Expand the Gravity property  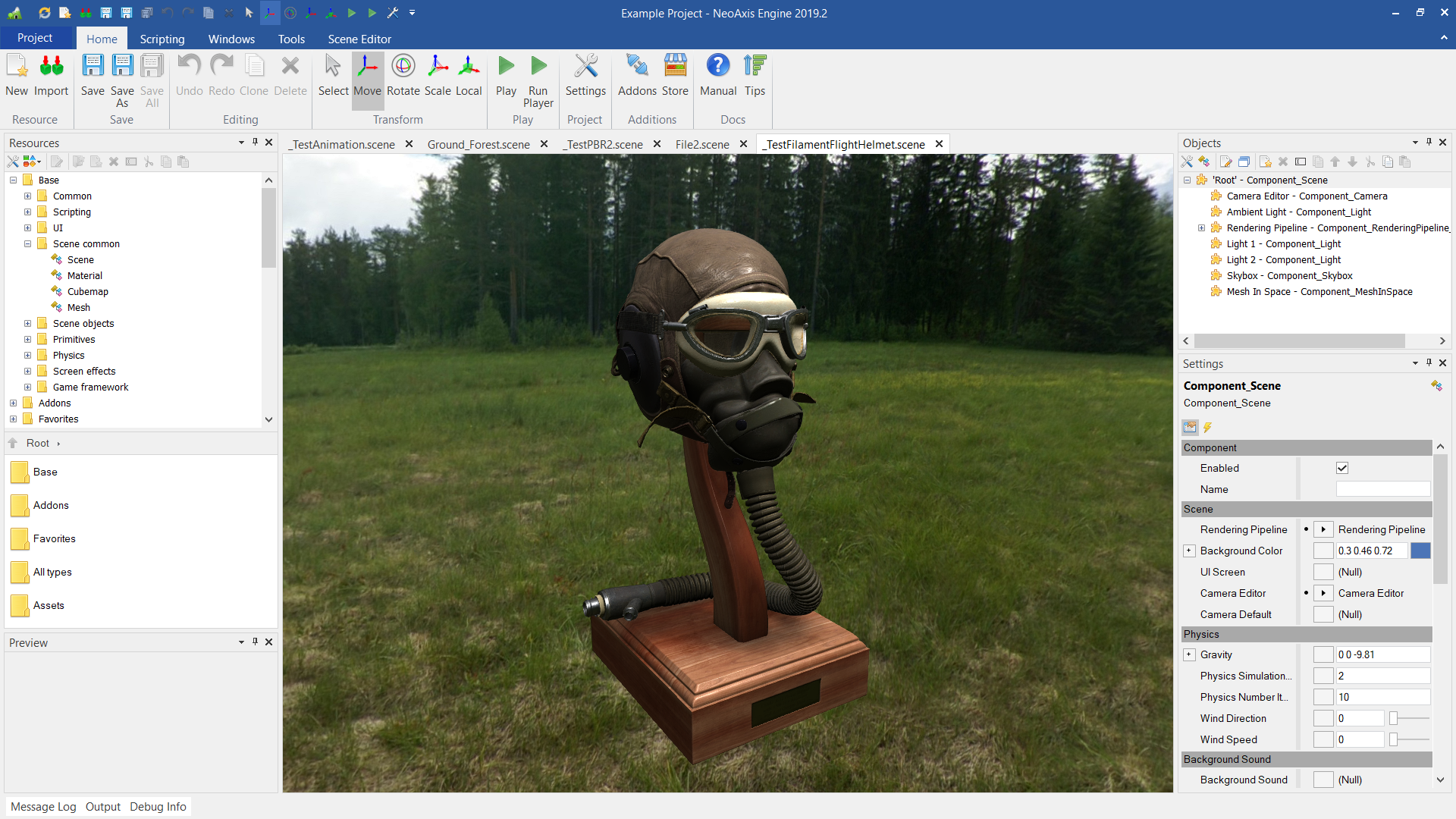(x=1189, y=654)
